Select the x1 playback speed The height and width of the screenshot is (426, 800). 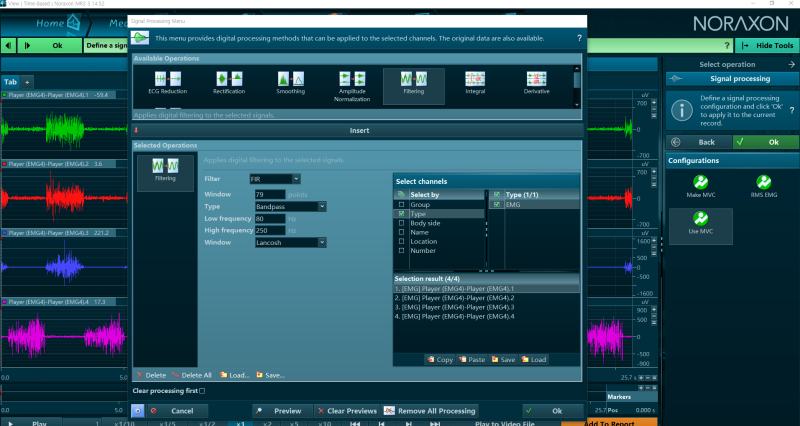pyautogui.click(x=240, y=423)
